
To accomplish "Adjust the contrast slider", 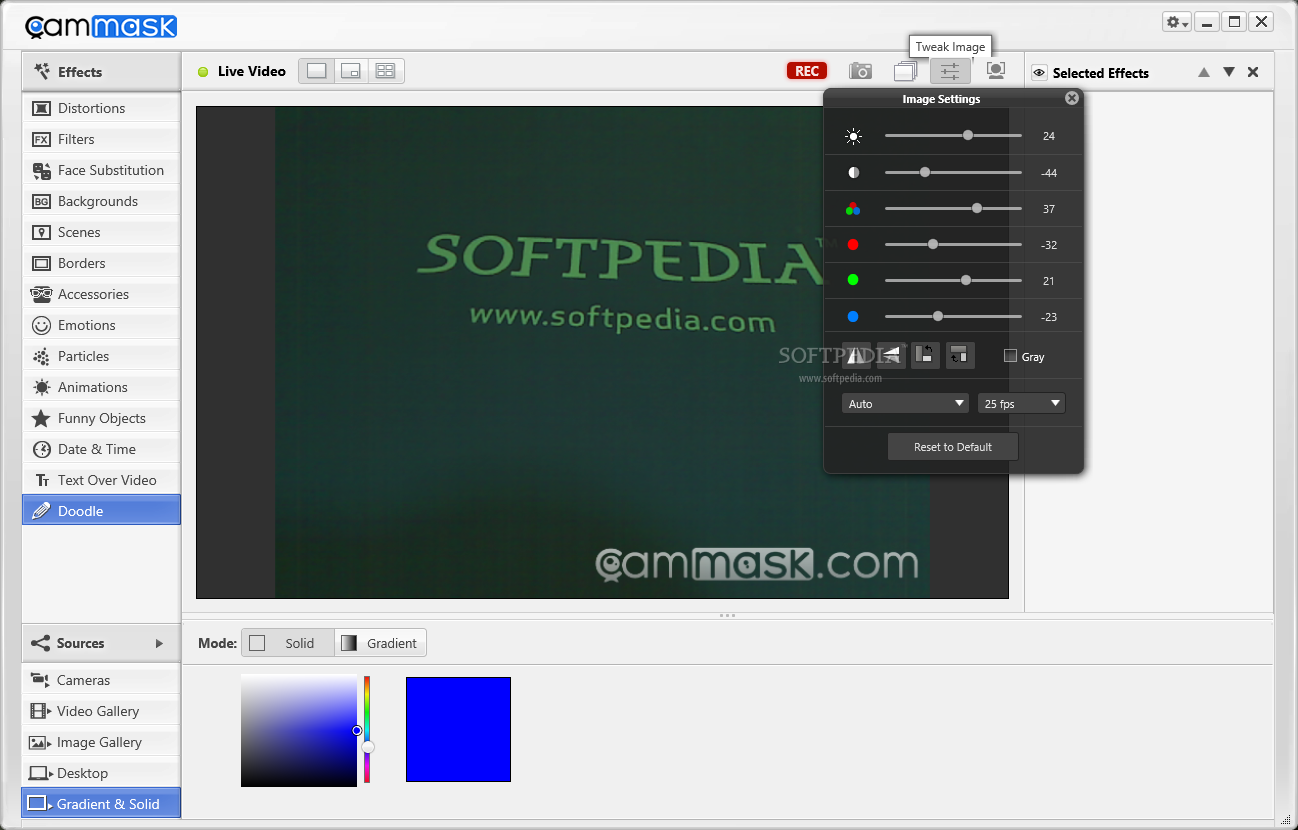I will (953, 172).
